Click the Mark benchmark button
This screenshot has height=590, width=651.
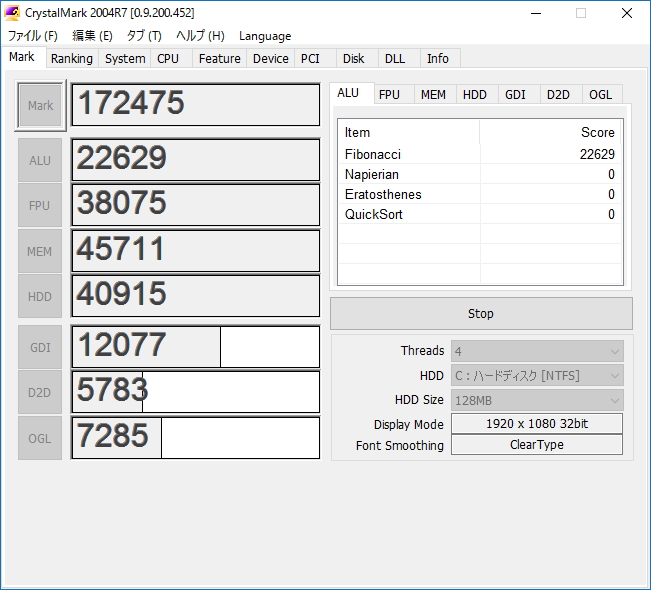pos(40,105)
